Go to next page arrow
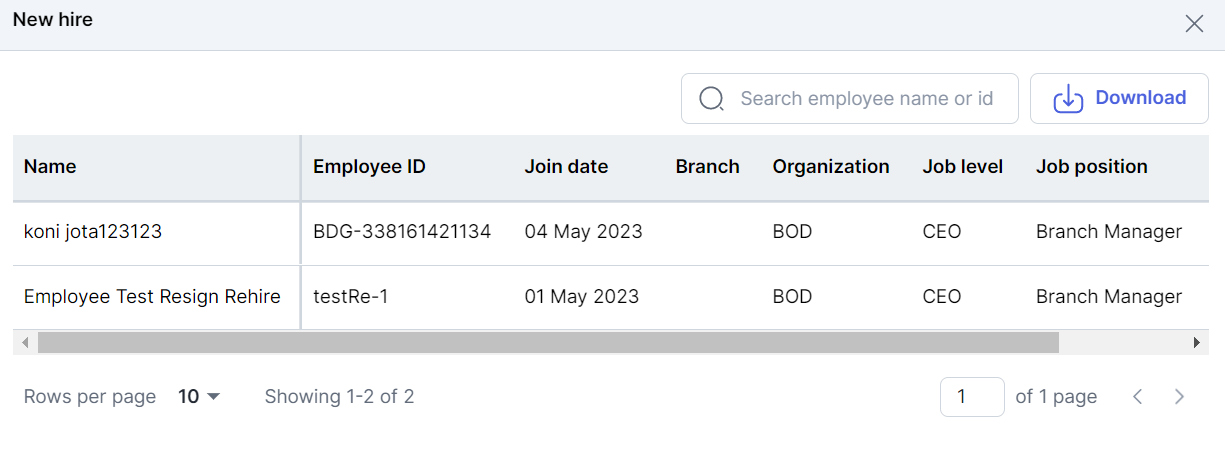The image size is (1225, 451). click(x=1179, y=397)
